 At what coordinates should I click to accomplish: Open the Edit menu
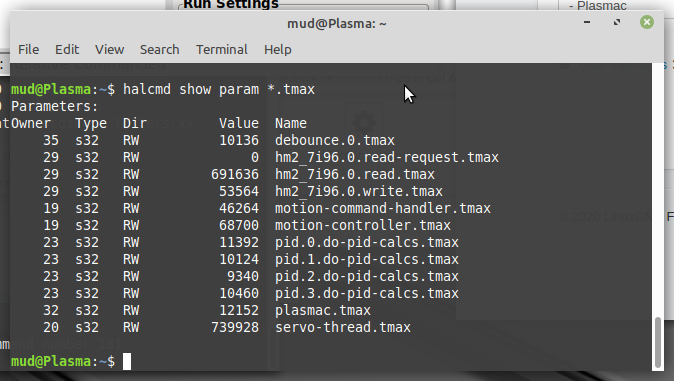[67, 50]
